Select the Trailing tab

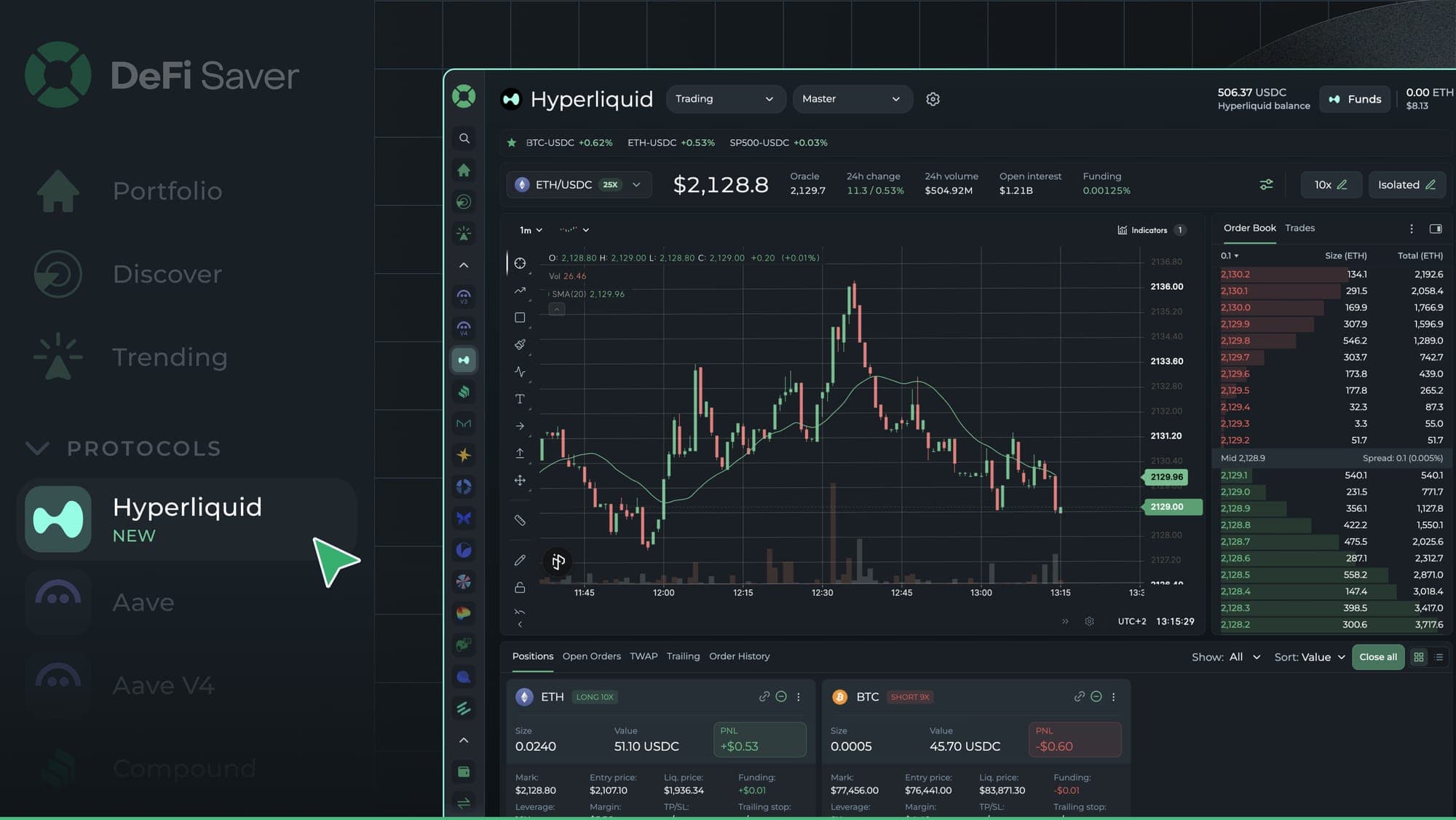(683, 656)
